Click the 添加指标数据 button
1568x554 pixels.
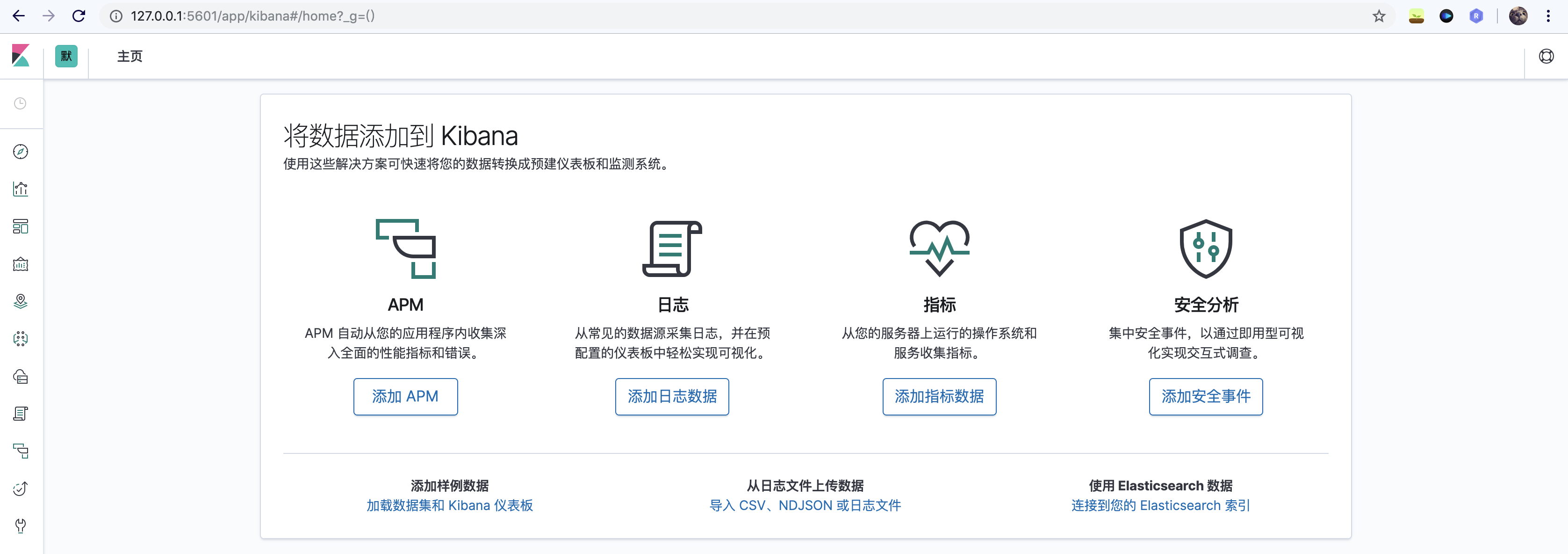(939, 397)
